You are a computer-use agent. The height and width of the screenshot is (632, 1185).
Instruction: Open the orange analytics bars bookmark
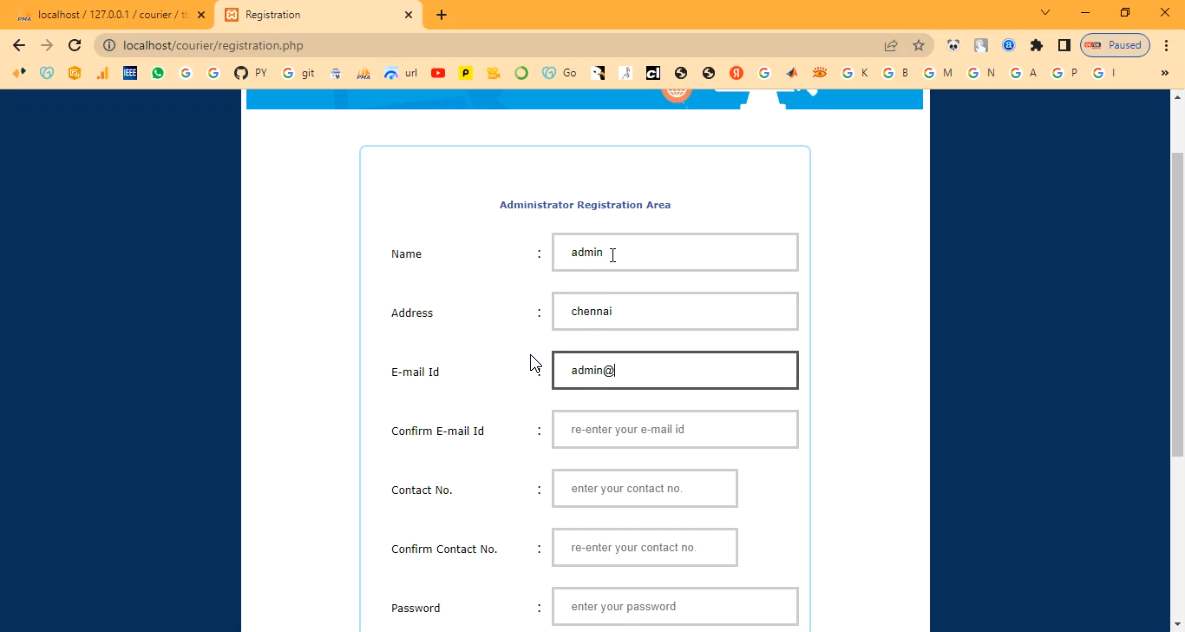(x=102, y=73)
